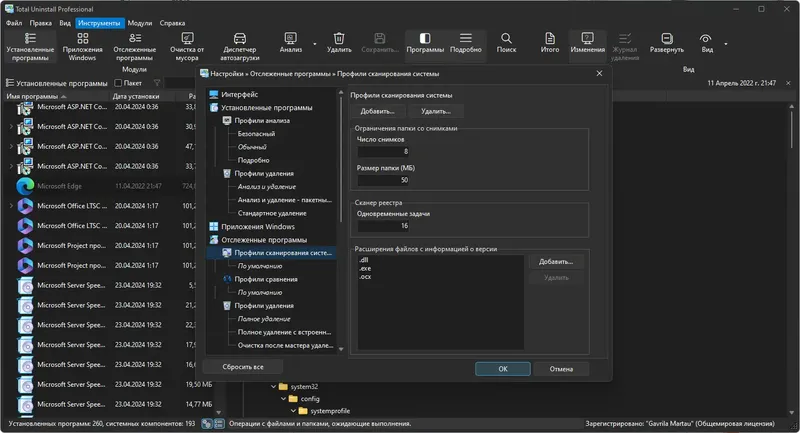800x433 pixels.
Task: Collapse the system32 folder node
Action: point(274,387)
